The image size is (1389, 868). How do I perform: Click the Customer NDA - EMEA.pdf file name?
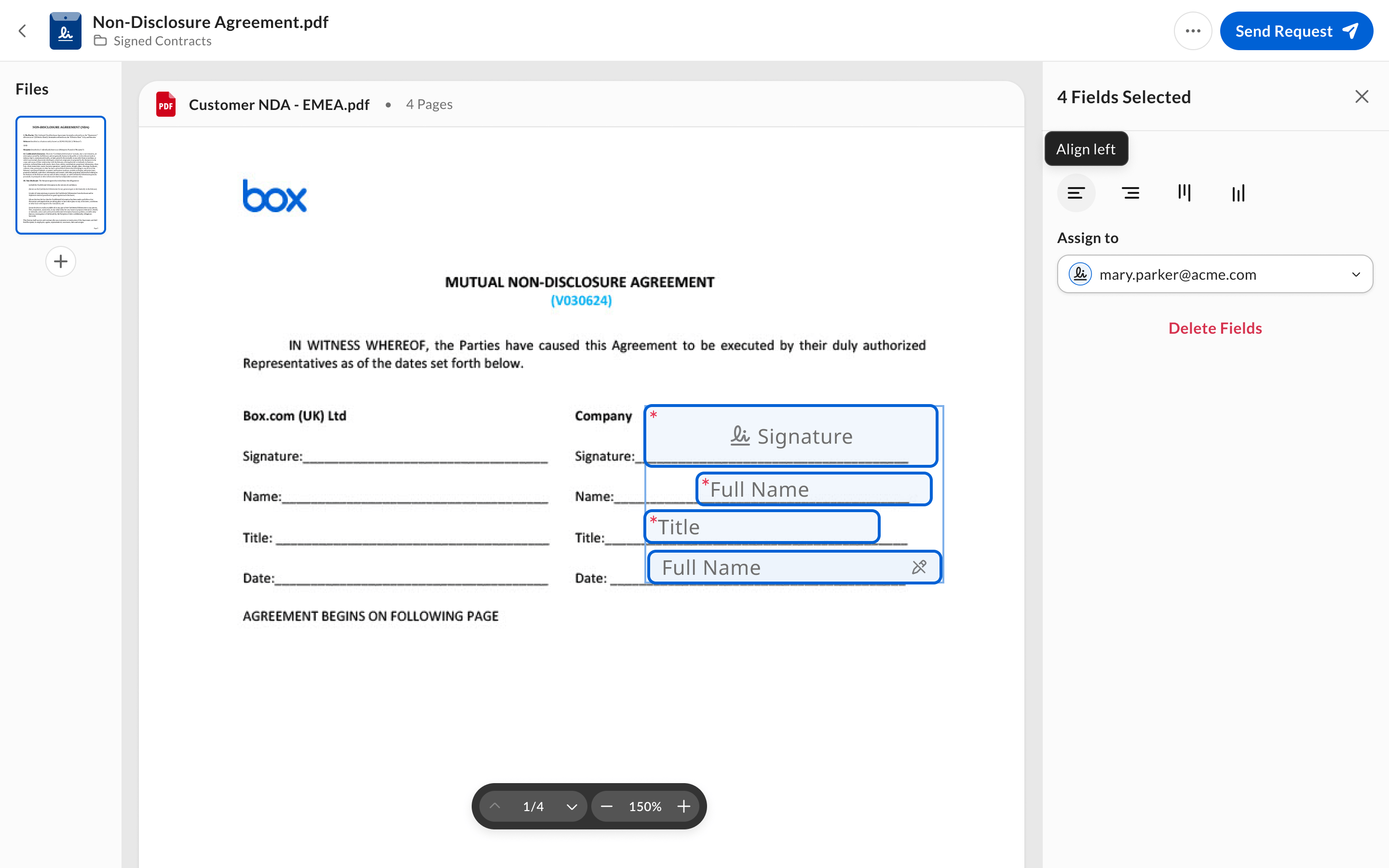279,105
